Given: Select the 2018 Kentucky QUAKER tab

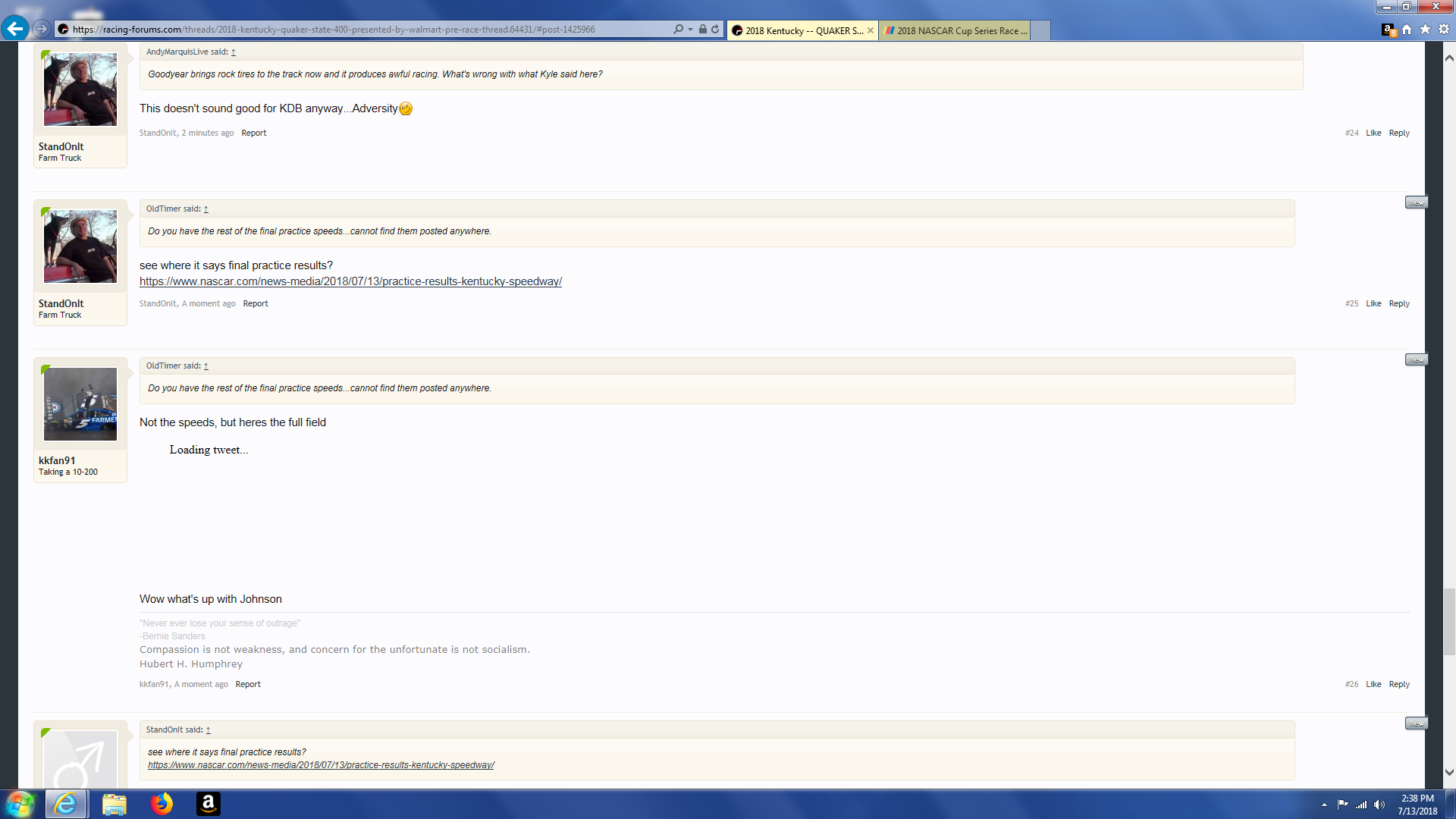Looking at the screenshot, I should coord(800,30).
